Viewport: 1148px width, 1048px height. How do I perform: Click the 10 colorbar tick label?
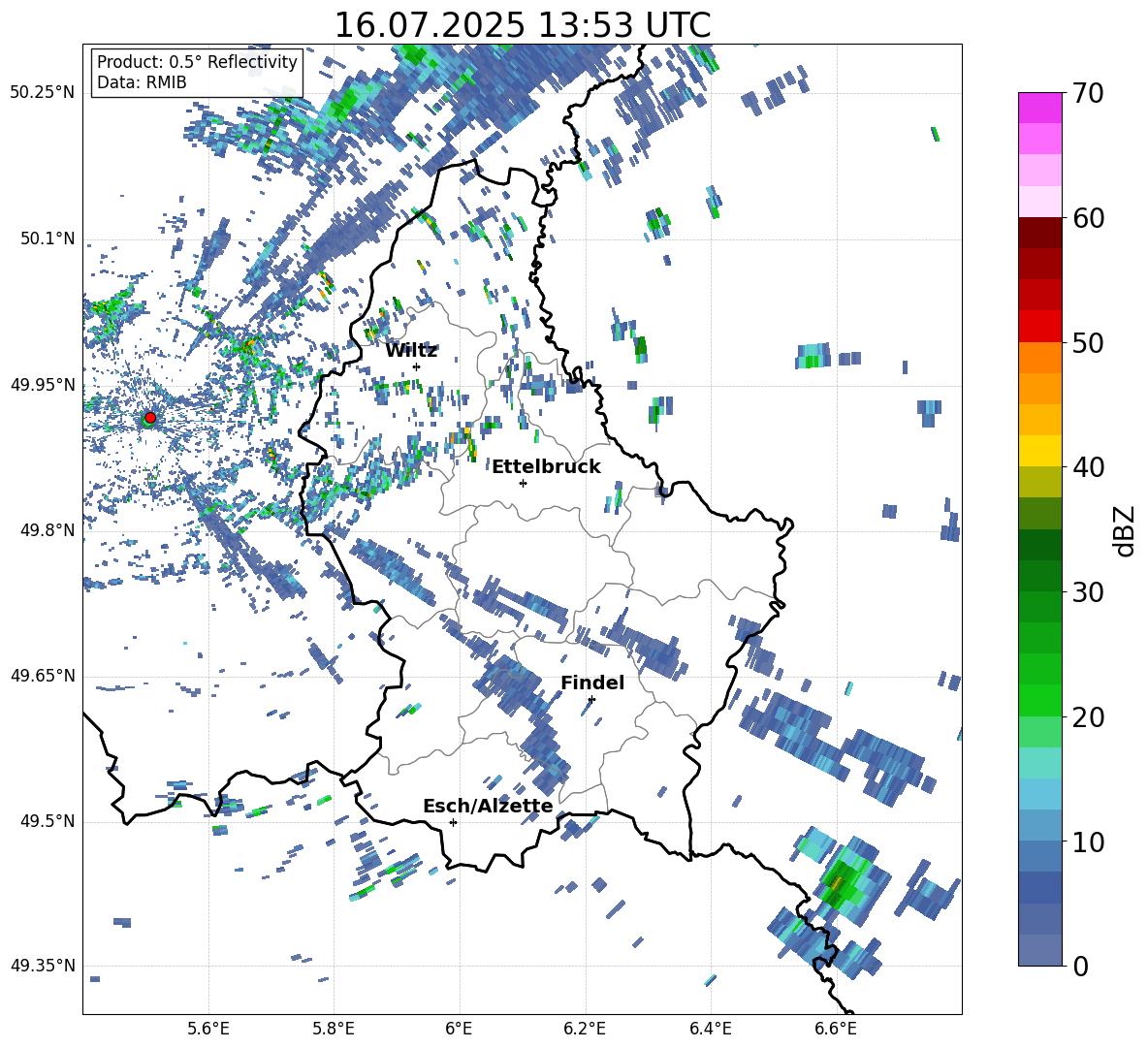1087,842
